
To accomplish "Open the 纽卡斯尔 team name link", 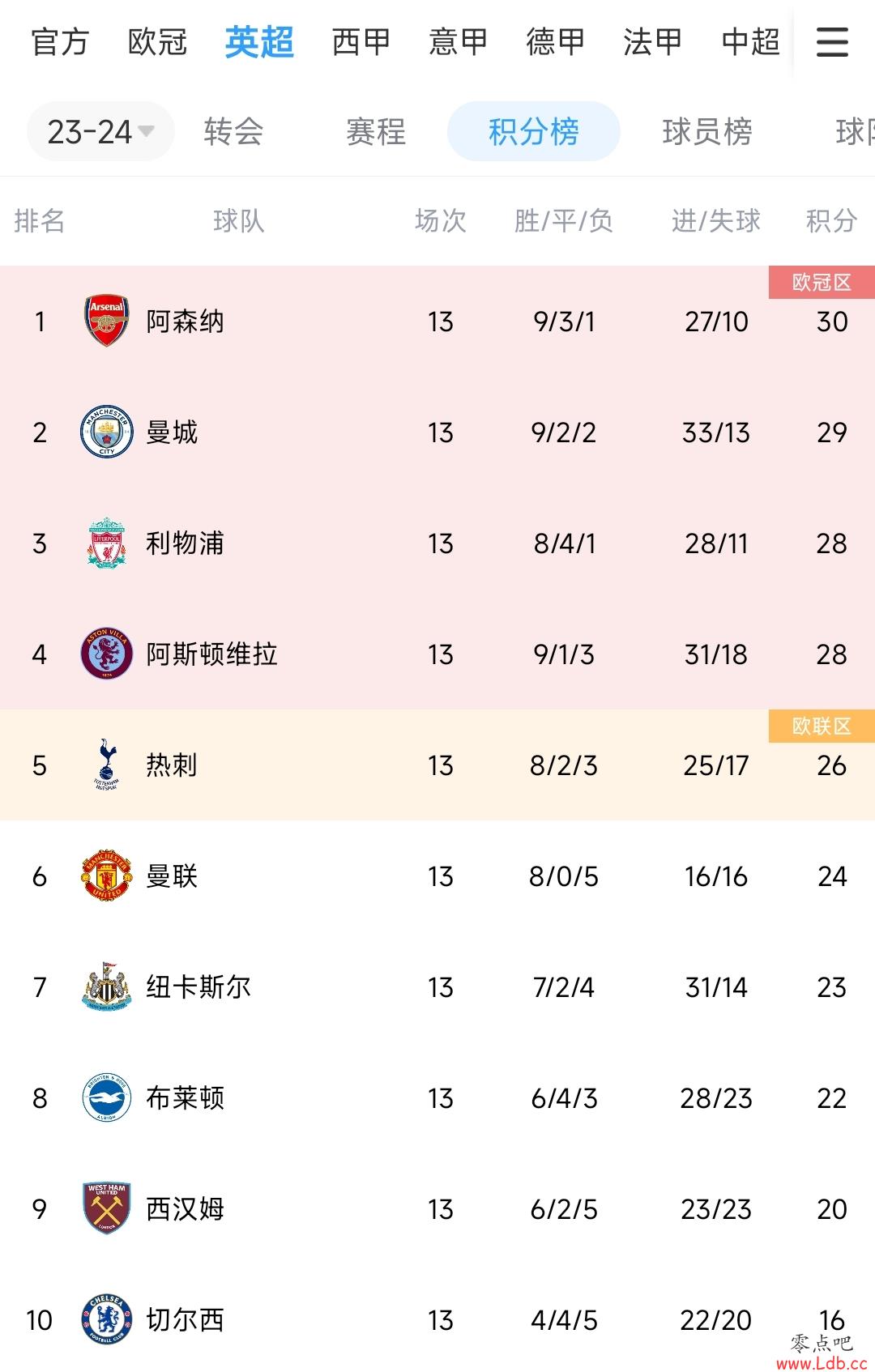I will coord(198,986).
